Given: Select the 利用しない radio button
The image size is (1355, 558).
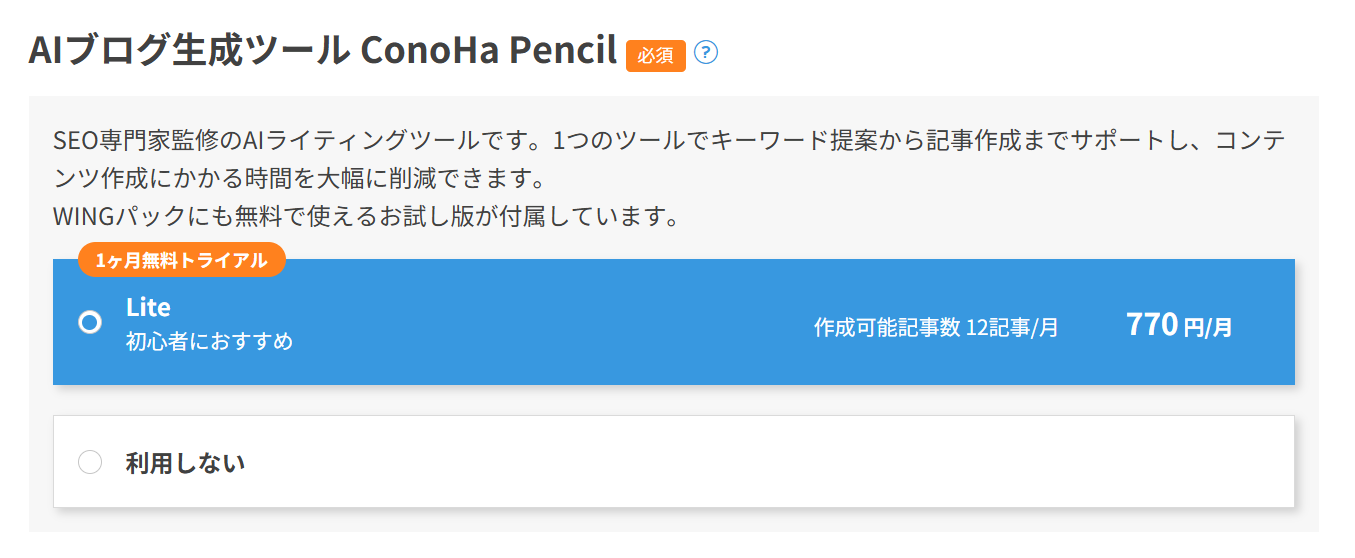Looking at the screenshot, I should point(90,462).
